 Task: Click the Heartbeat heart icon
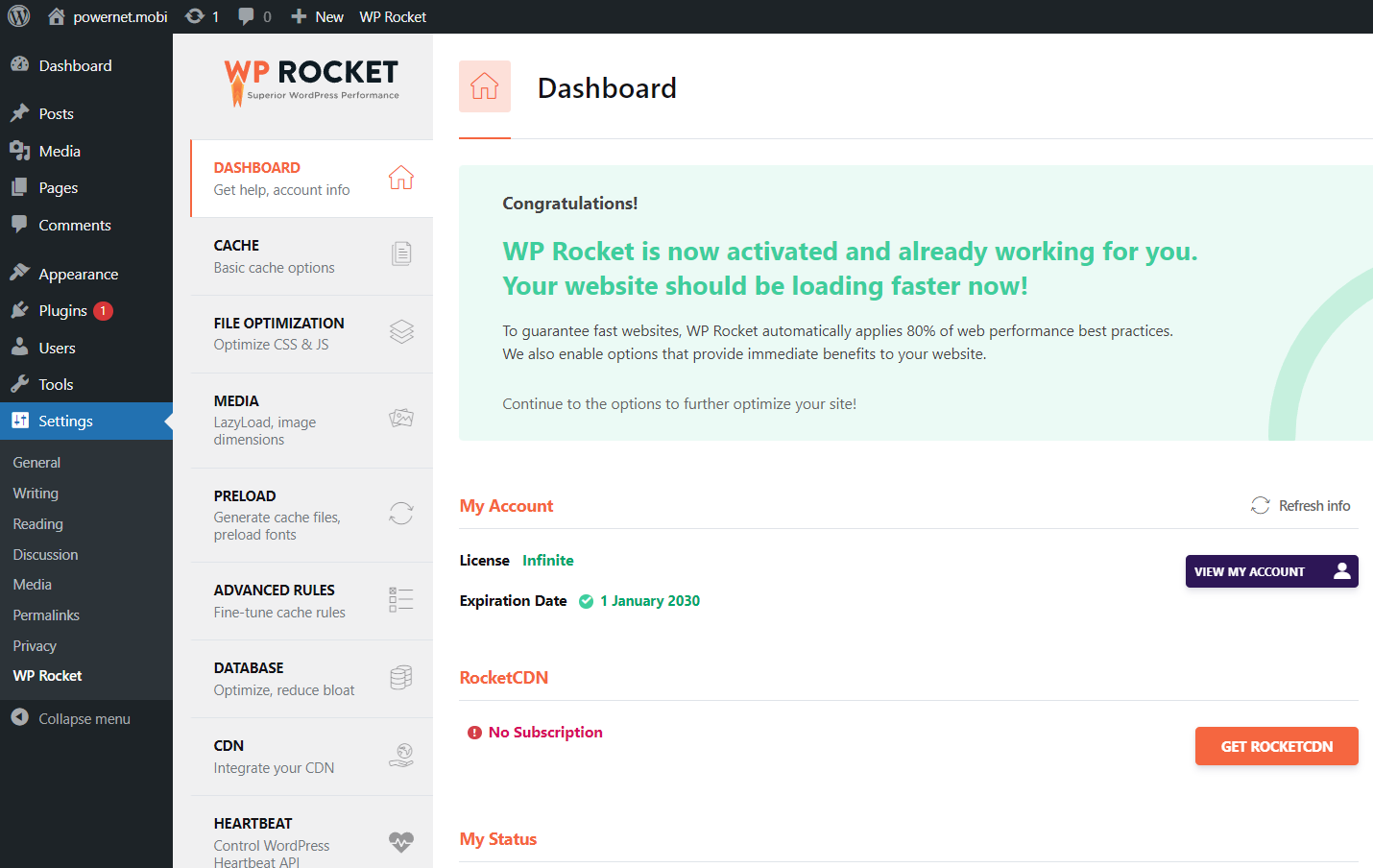coord(401,842)
